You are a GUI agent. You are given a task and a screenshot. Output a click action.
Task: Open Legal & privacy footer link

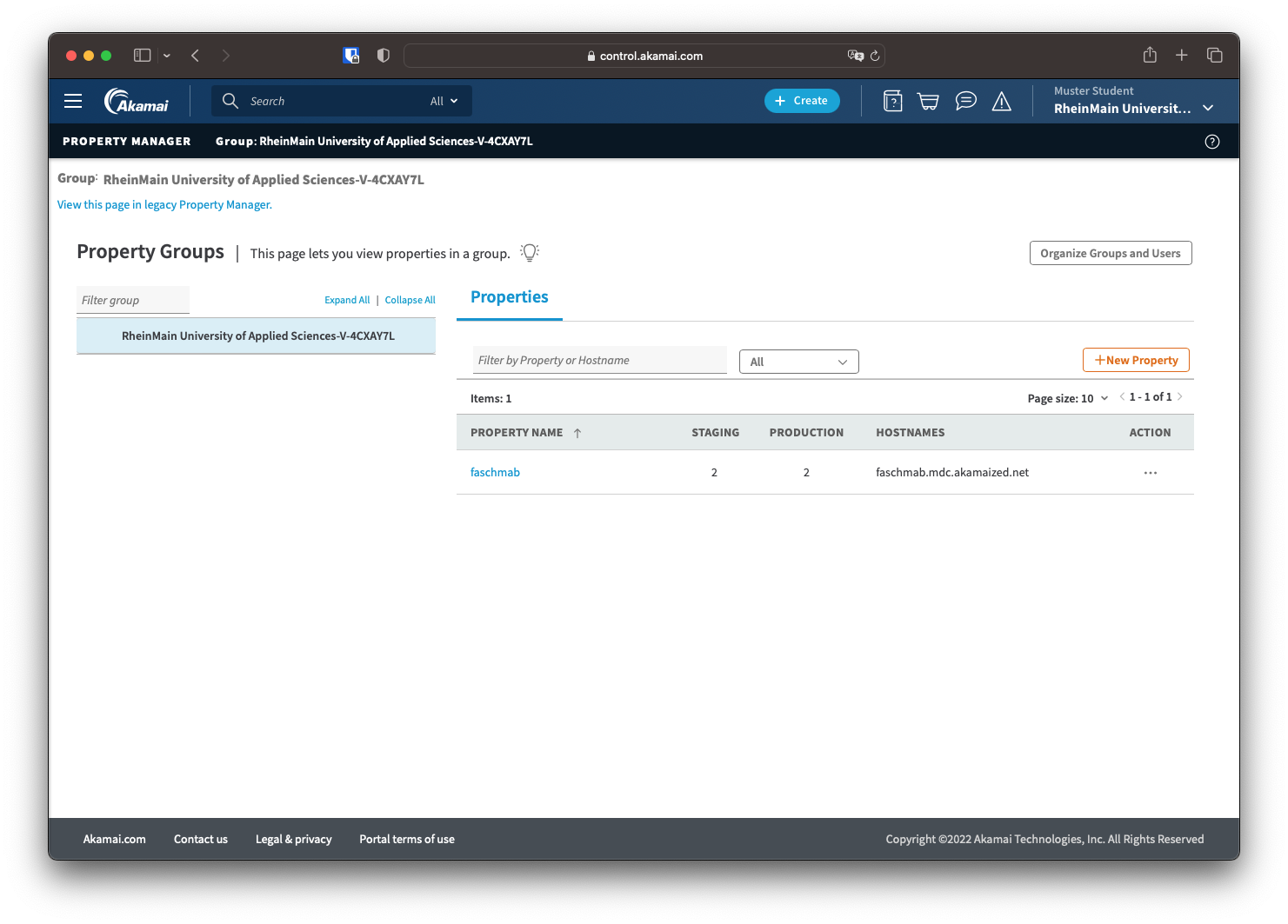click(294, 839)
